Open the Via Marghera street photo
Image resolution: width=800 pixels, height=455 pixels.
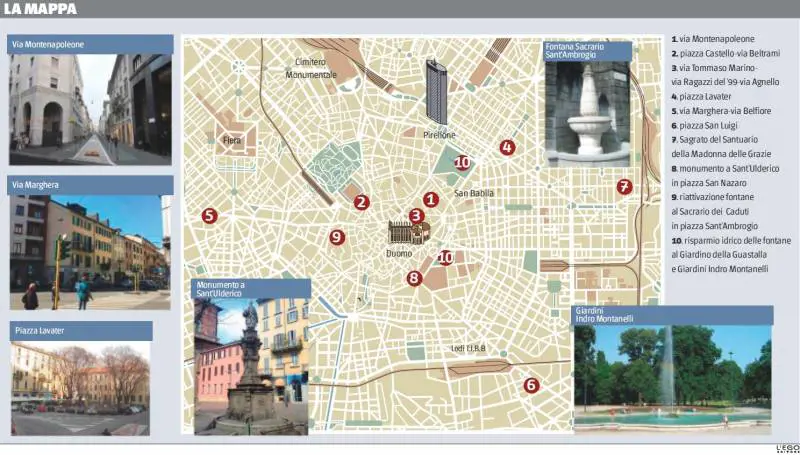tap(90, 252)
